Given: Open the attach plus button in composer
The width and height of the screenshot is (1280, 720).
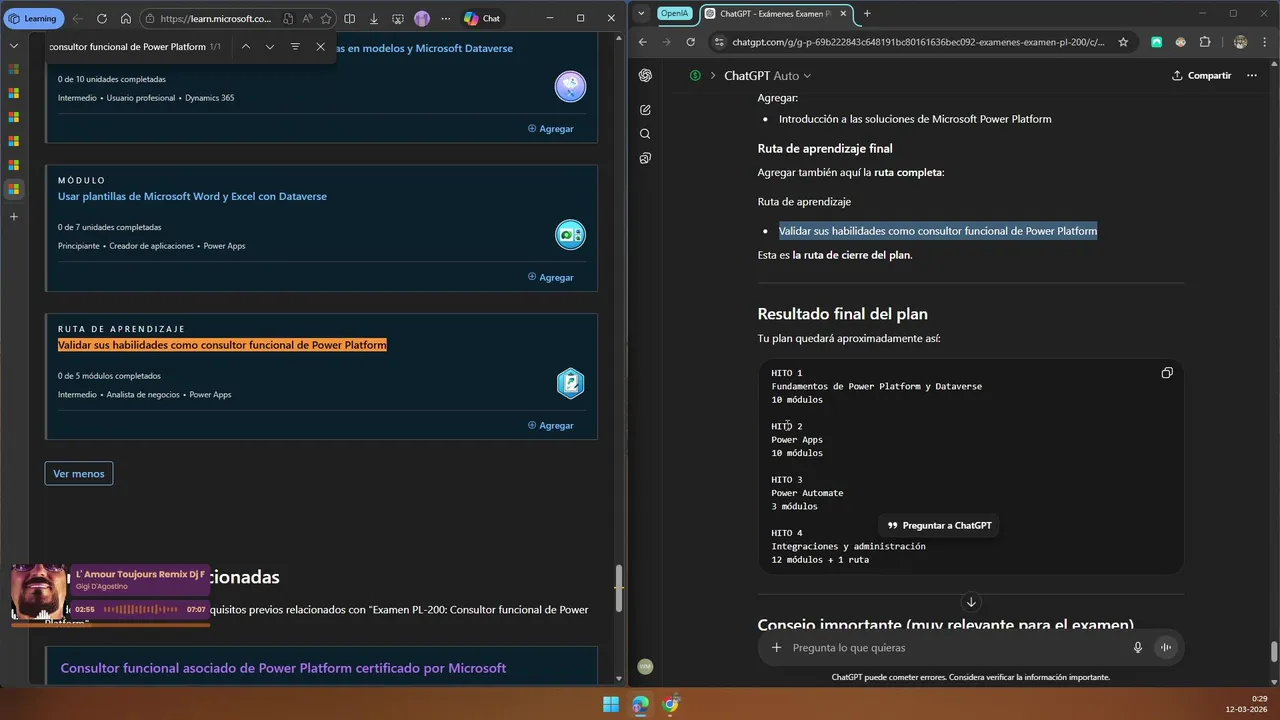Looking at the screenshot, I should click(776, 647).
